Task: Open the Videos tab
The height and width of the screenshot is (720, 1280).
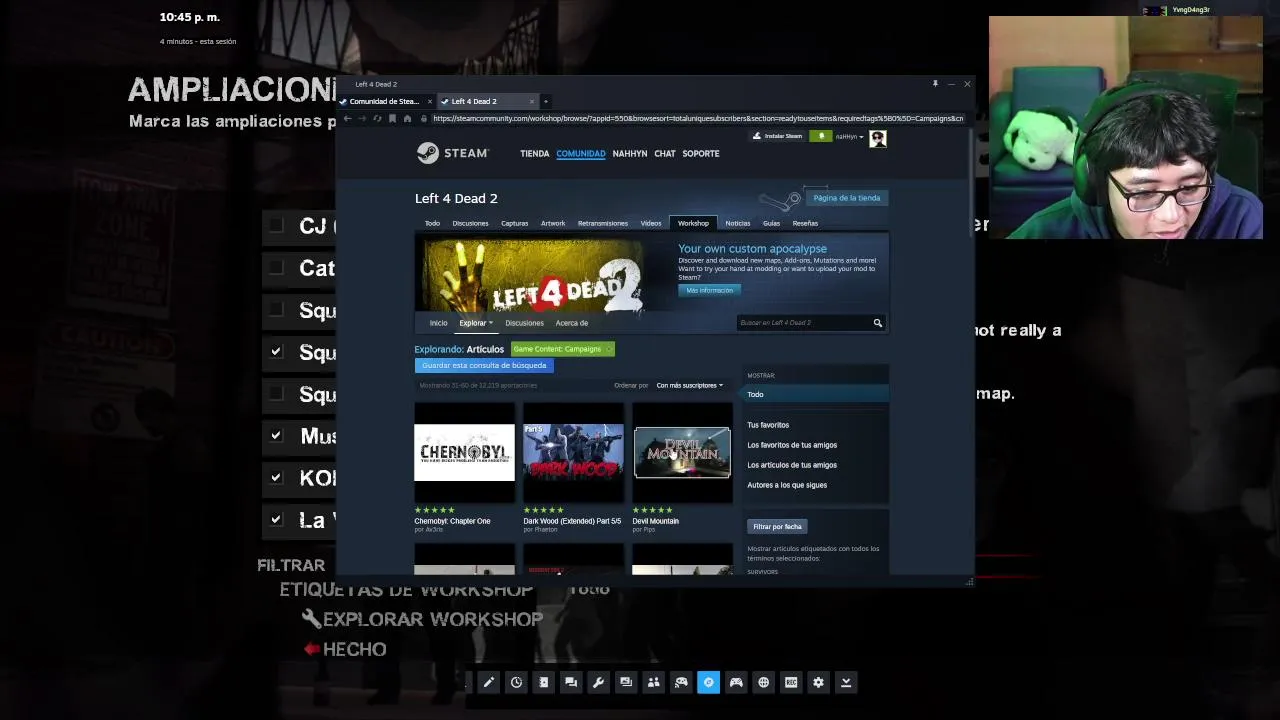Action: click(x=651, y=223)
